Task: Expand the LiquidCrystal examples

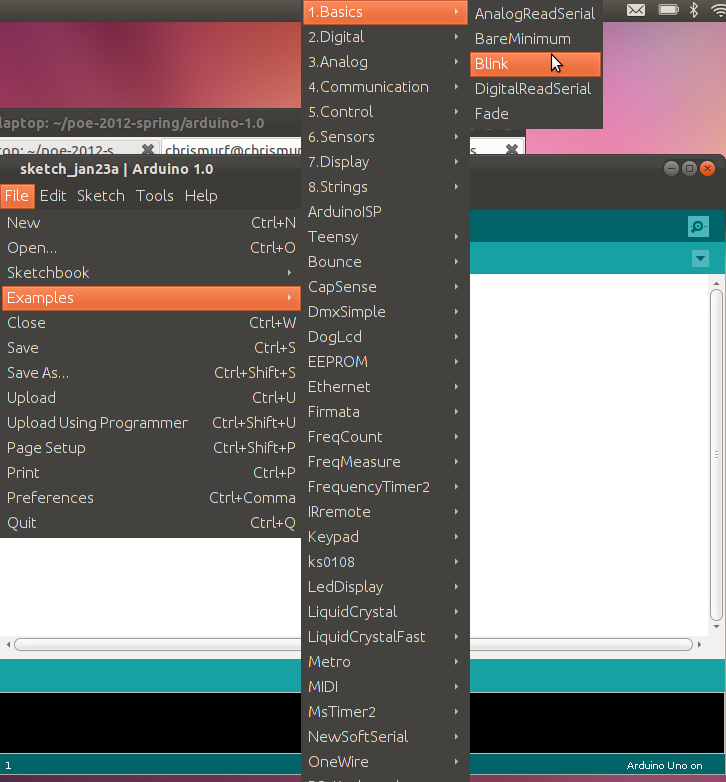Action: [x=385, y=611]
